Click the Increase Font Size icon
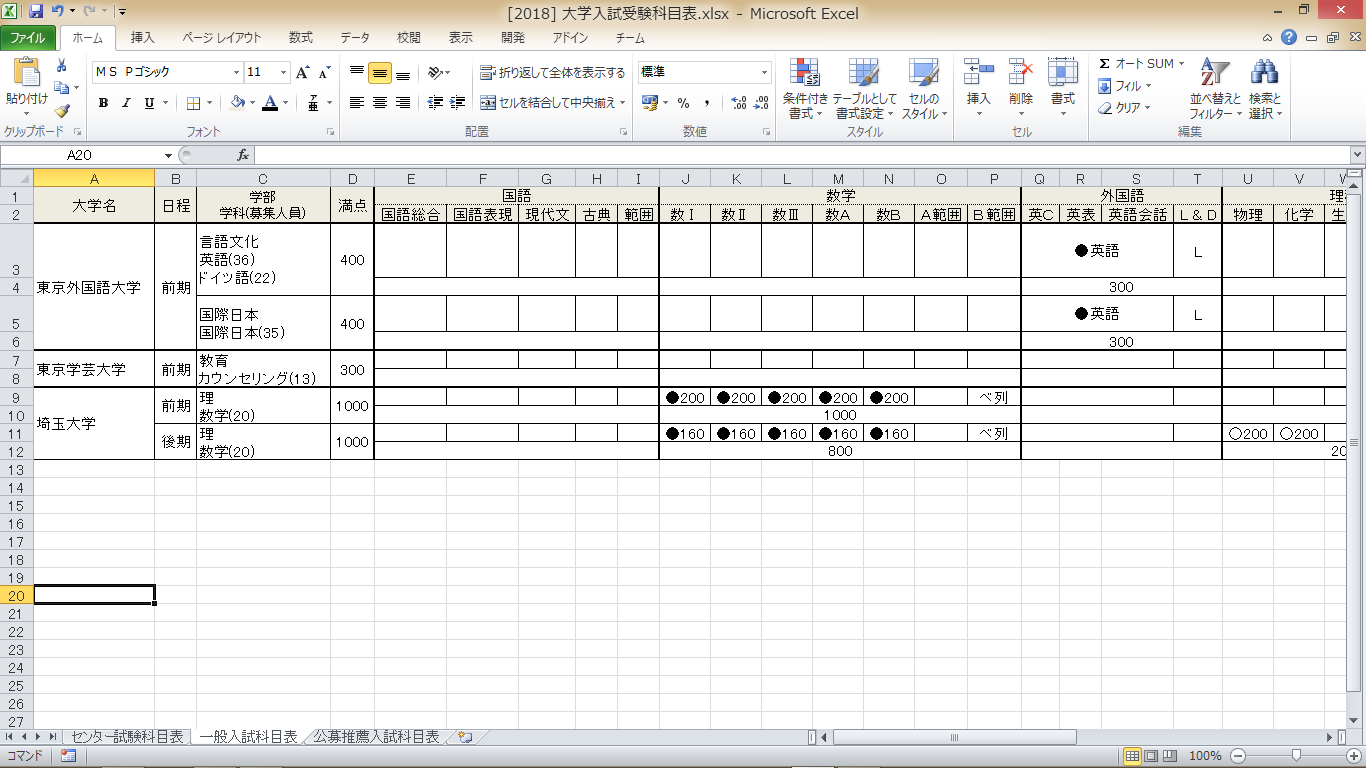 (x=303, y=73)
